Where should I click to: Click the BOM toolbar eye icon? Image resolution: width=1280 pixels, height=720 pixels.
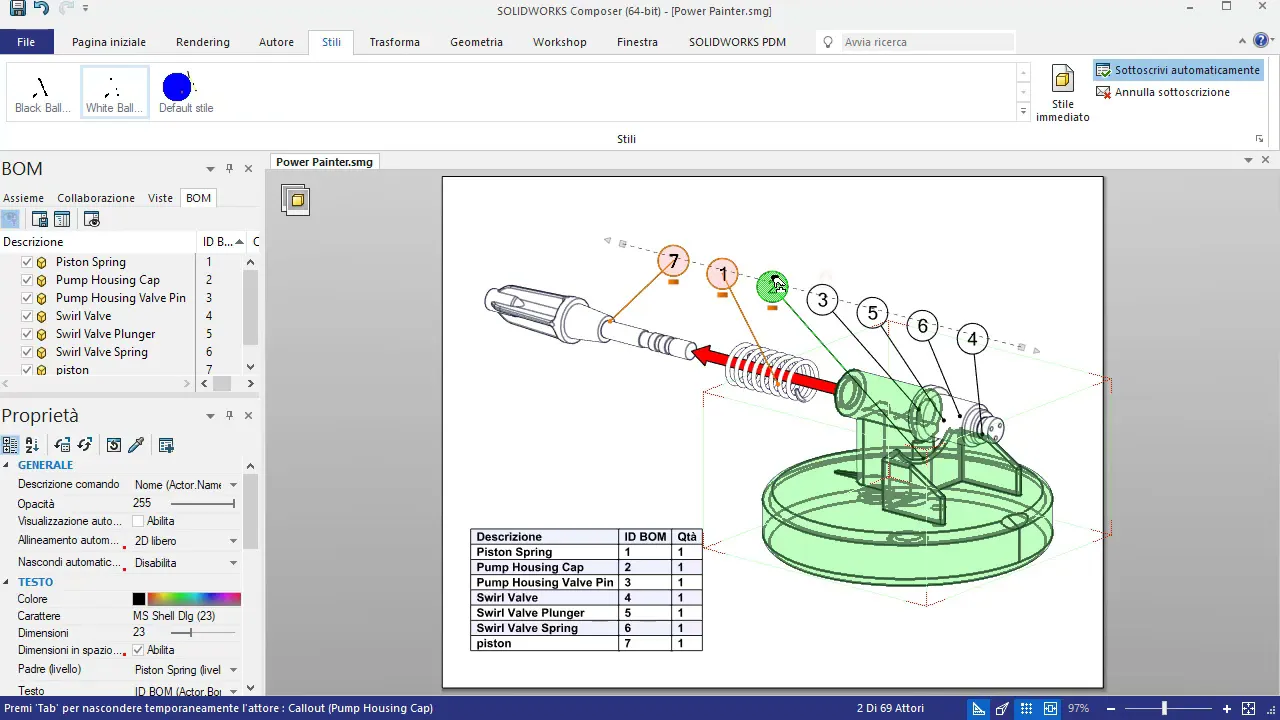[92, 219]
